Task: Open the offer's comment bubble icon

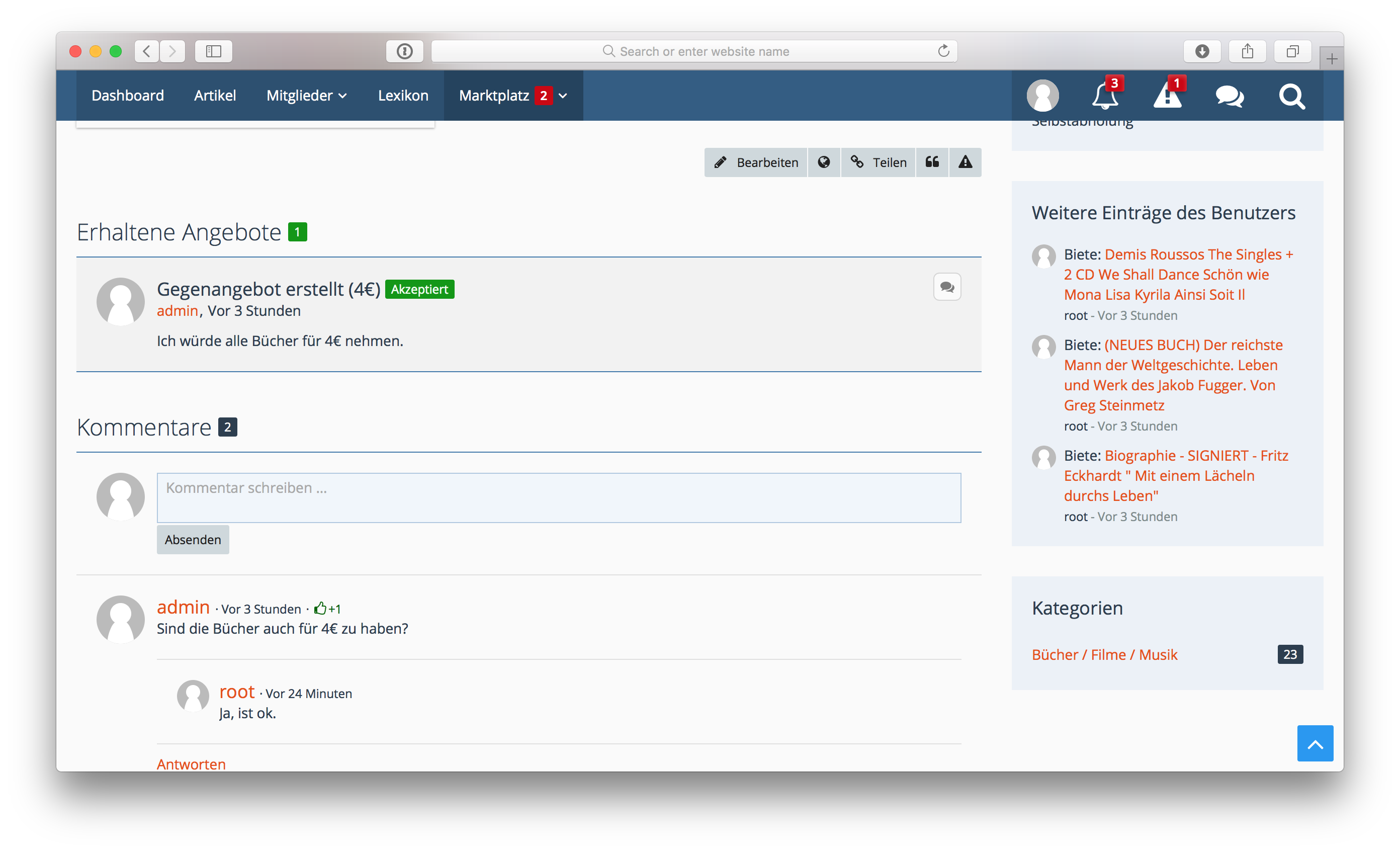Action: coord(946,287)
